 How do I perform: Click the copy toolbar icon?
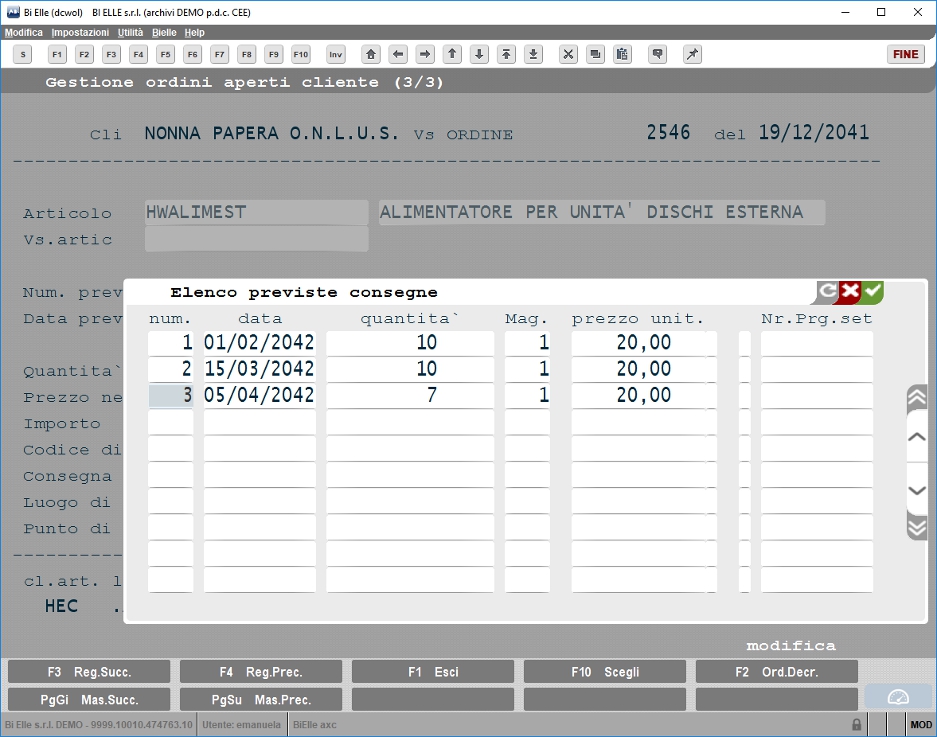pos(595,54)
